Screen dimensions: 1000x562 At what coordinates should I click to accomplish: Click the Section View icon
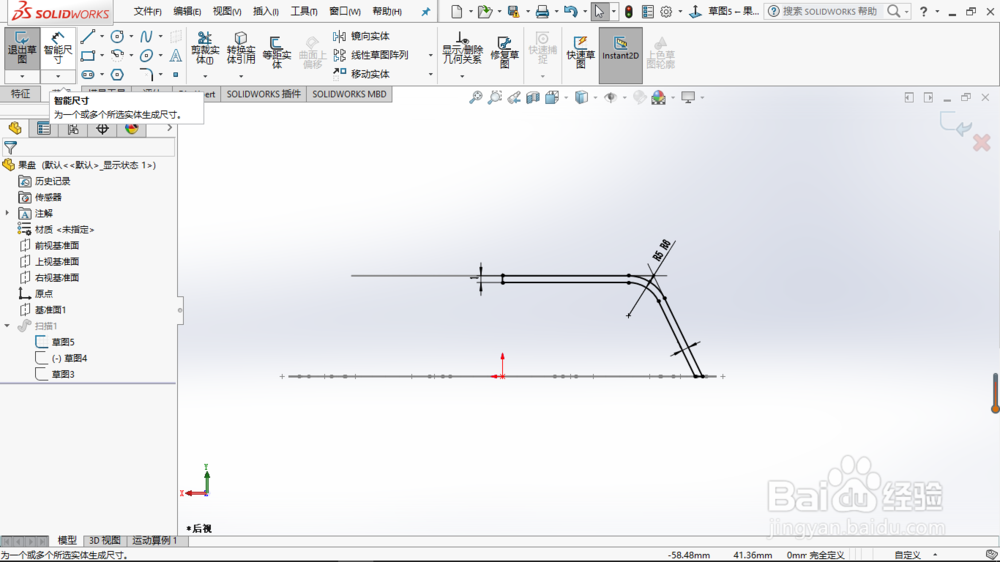coord(533,98)
